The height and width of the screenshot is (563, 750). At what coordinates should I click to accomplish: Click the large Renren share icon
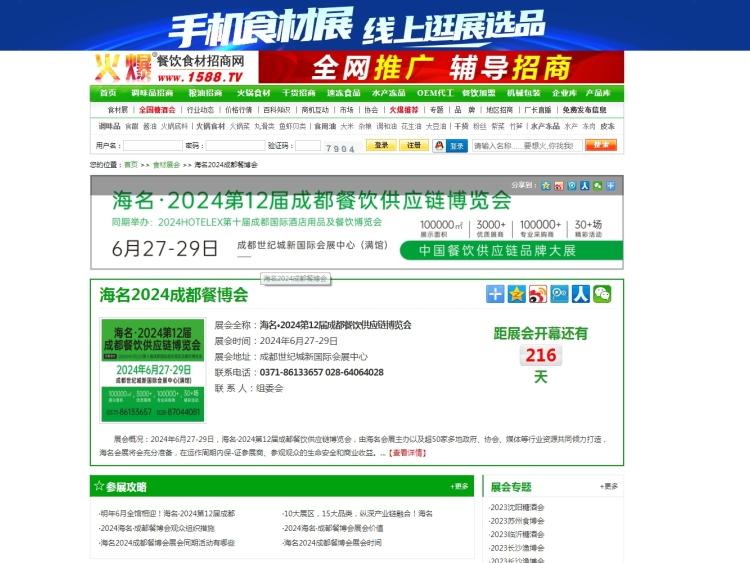coord(581,294)
